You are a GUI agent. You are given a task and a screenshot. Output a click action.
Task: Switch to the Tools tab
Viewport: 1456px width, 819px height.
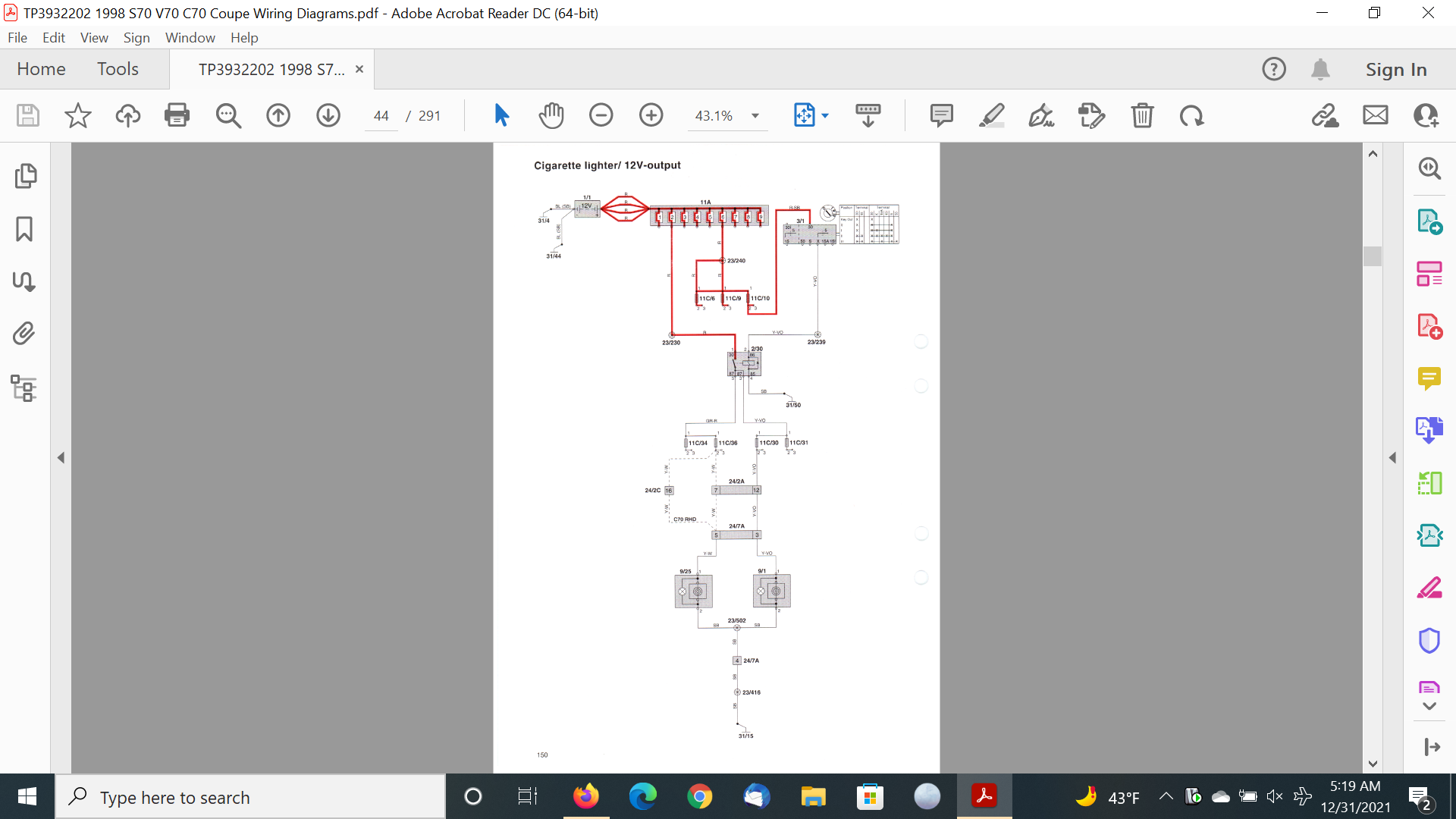(x=118, y=69)
